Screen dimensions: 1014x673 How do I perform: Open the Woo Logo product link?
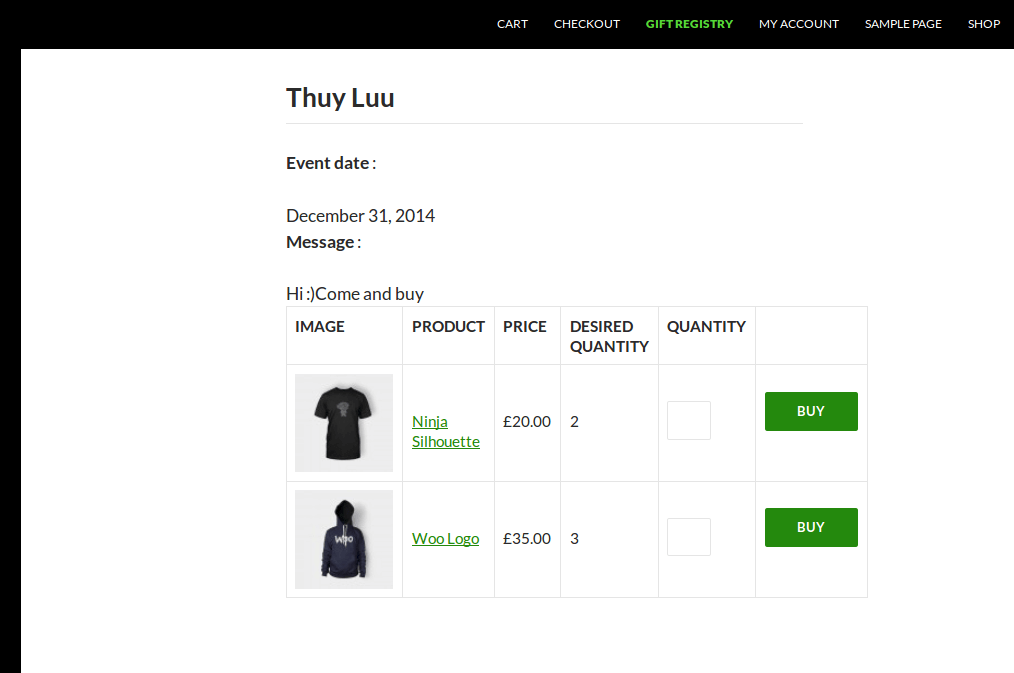(x=445, y=539)
